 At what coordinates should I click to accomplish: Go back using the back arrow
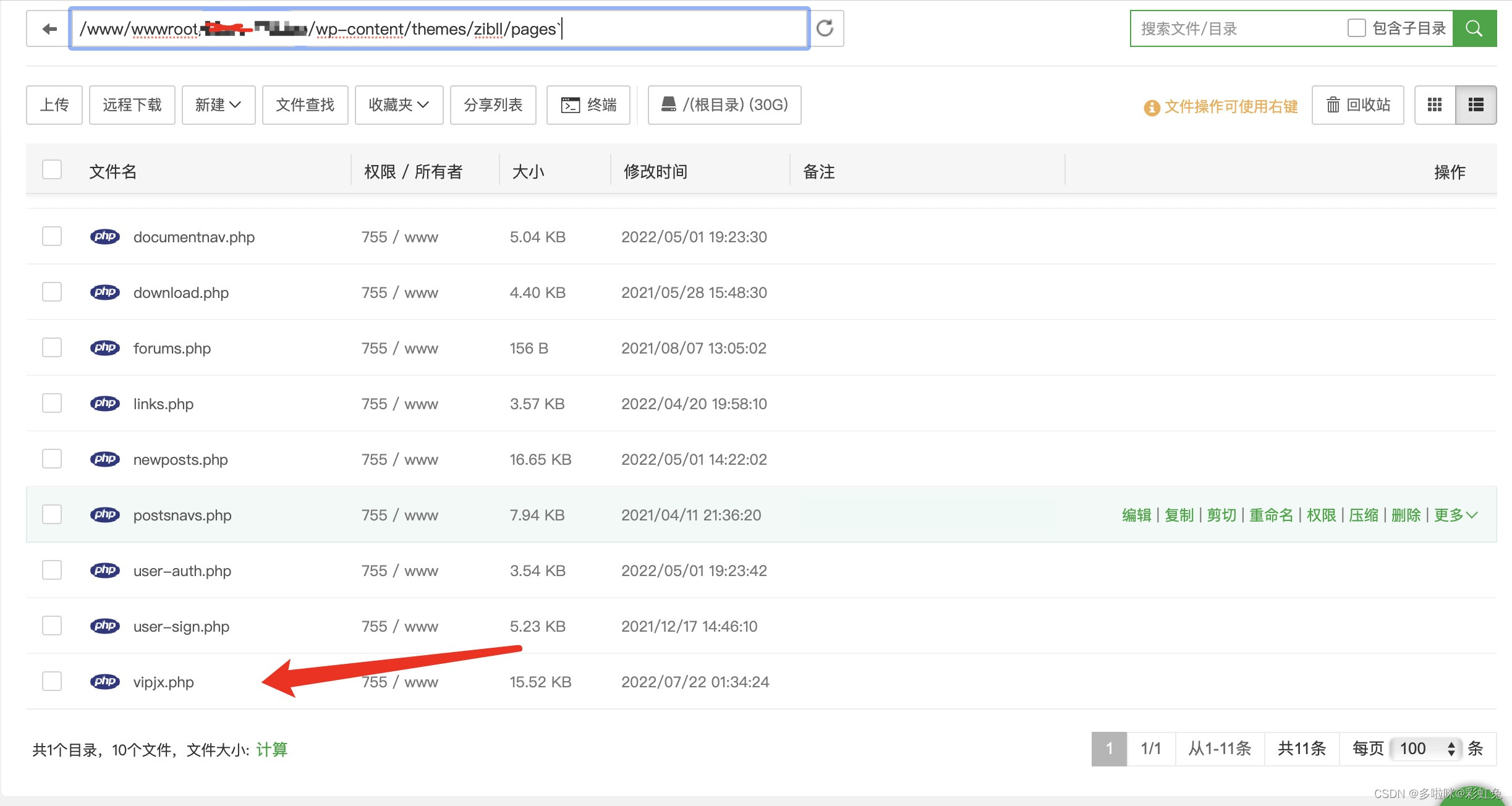[x=48, y=28]
